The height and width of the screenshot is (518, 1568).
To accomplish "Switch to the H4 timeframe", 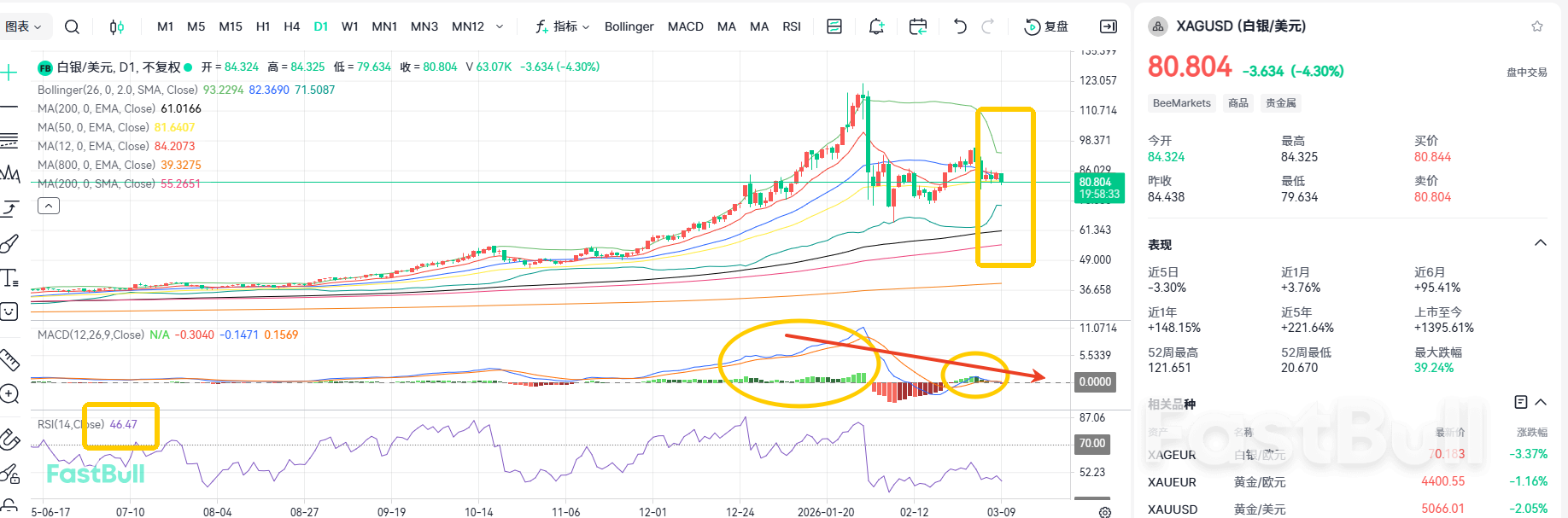I will click(291, 26).
